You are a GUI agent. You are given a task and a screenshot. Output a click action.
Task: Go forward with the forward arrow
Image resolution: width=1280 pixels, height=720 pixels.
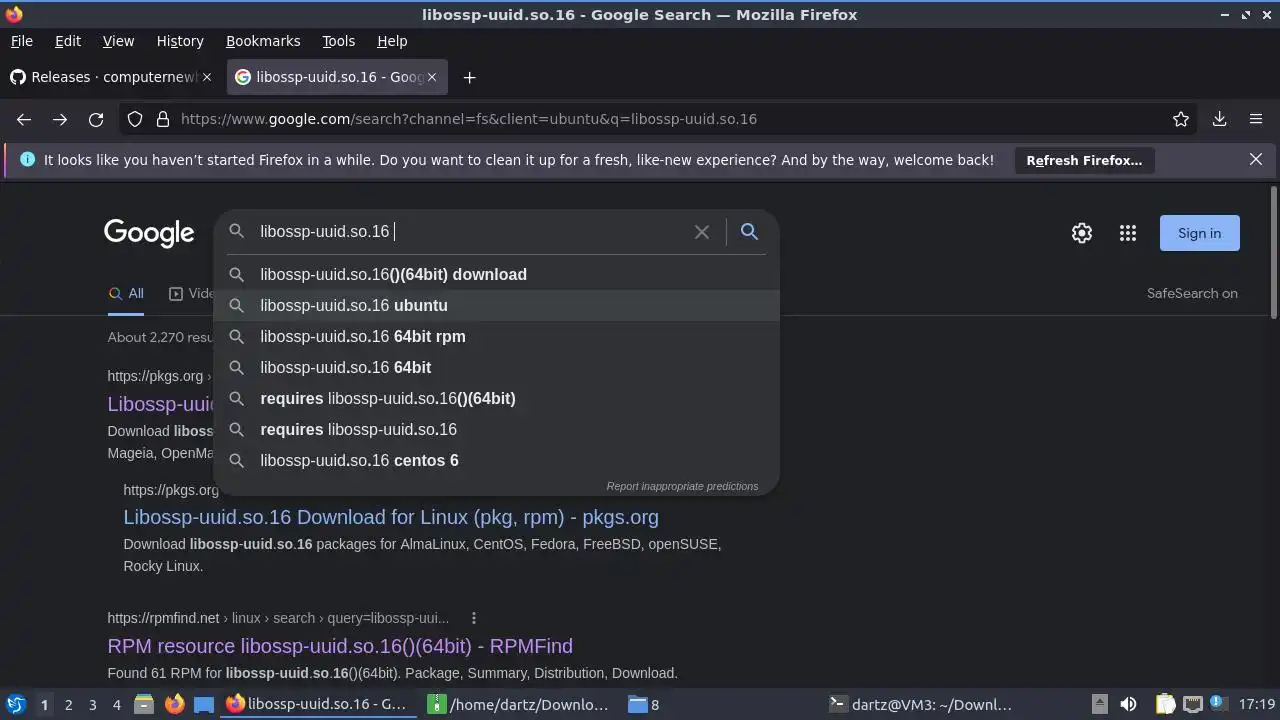pyautogui.click(x=60, y=119)
